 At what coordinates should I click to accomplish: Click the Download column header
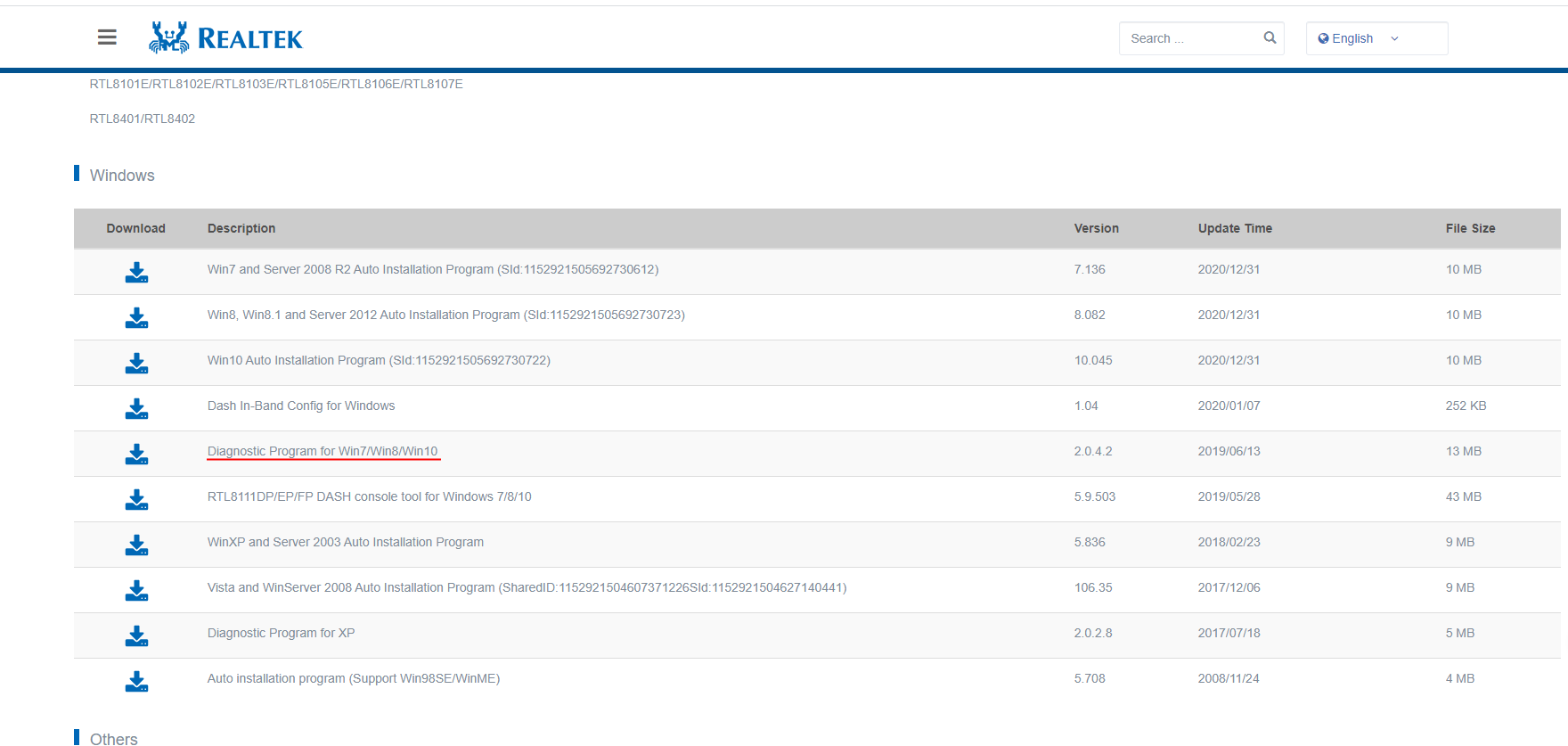coord(136,228)
